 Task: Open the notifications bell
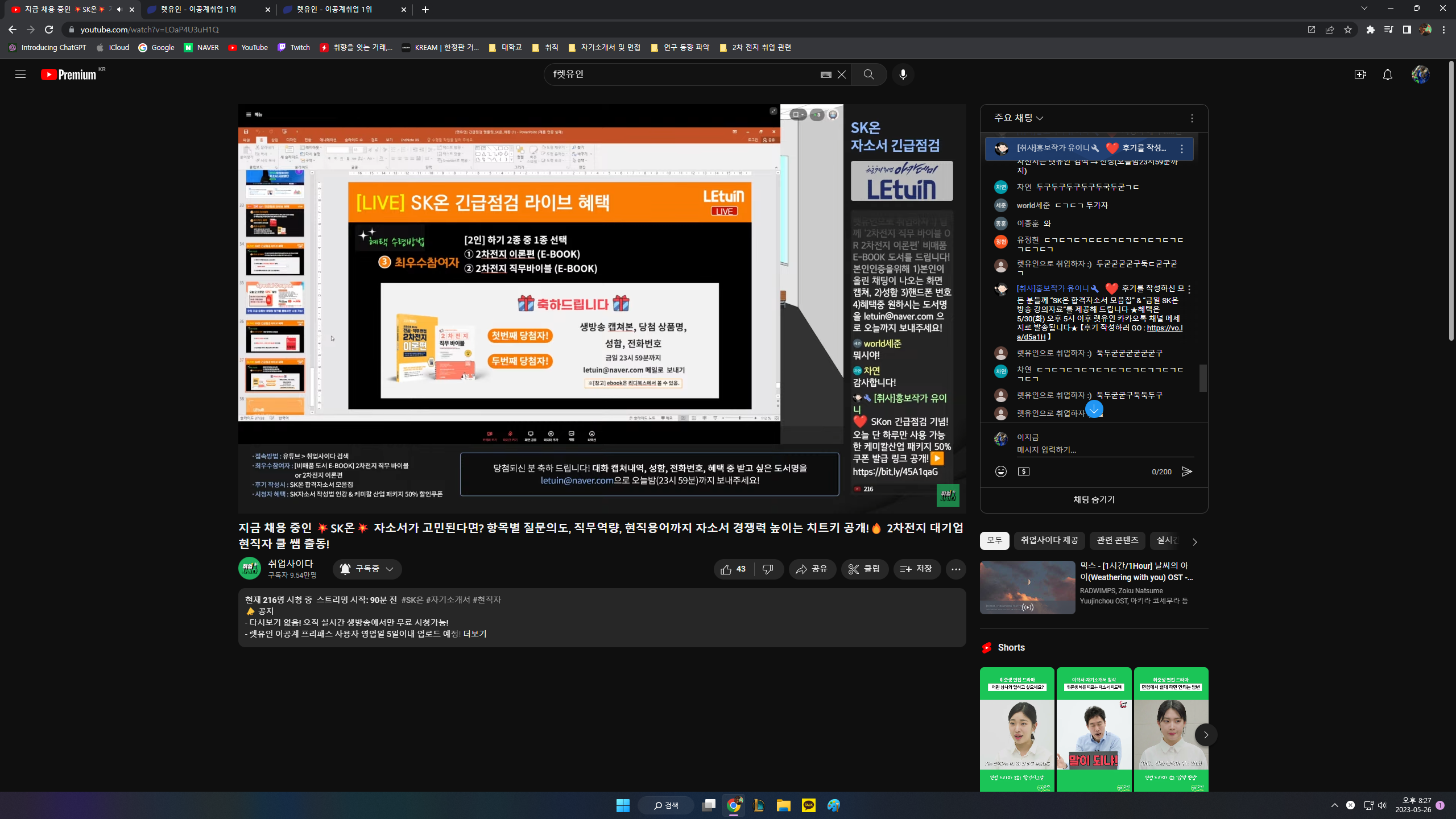[x=1387, y=75]
